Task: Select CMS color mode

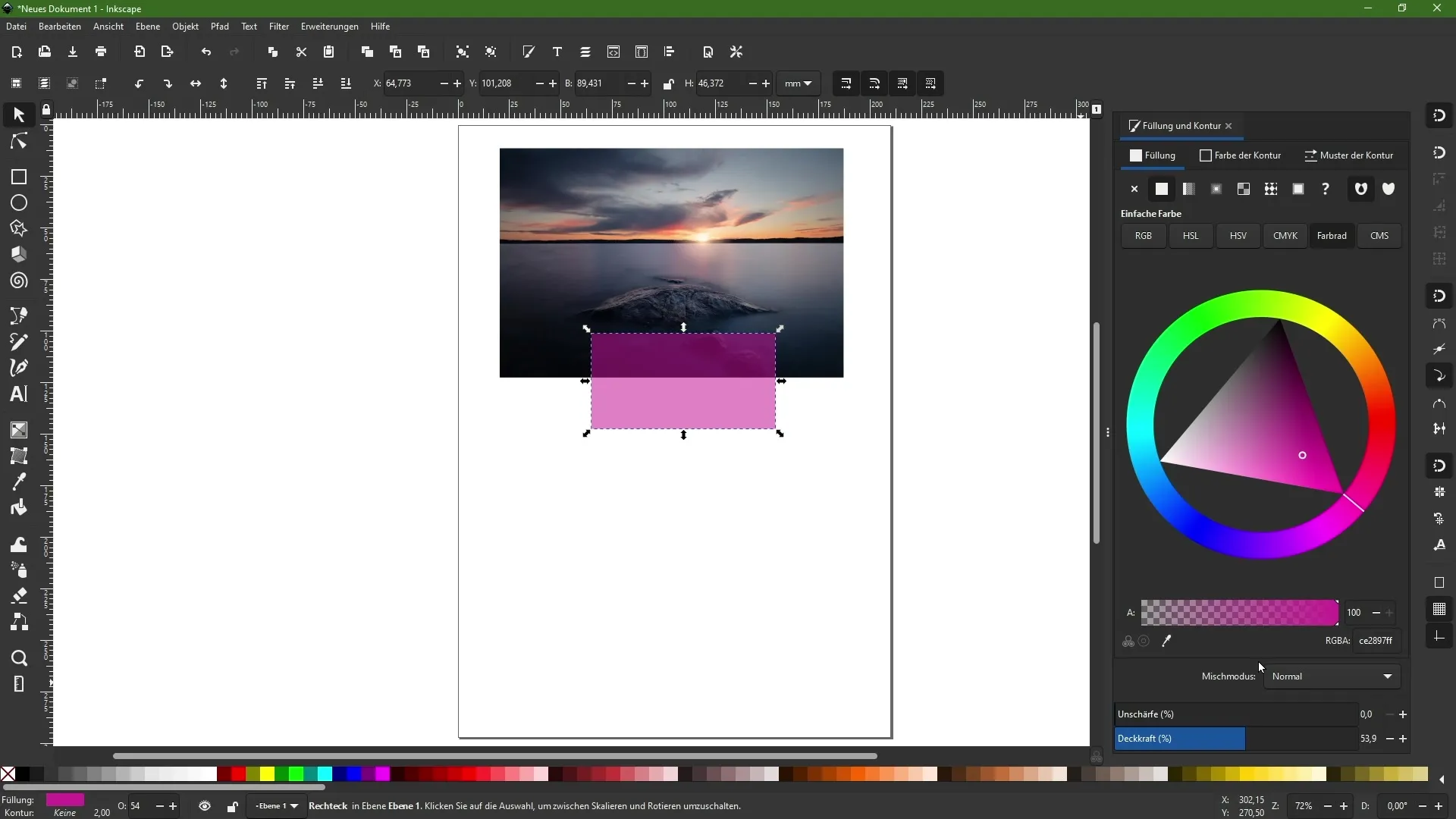Action: point(1379,236)
